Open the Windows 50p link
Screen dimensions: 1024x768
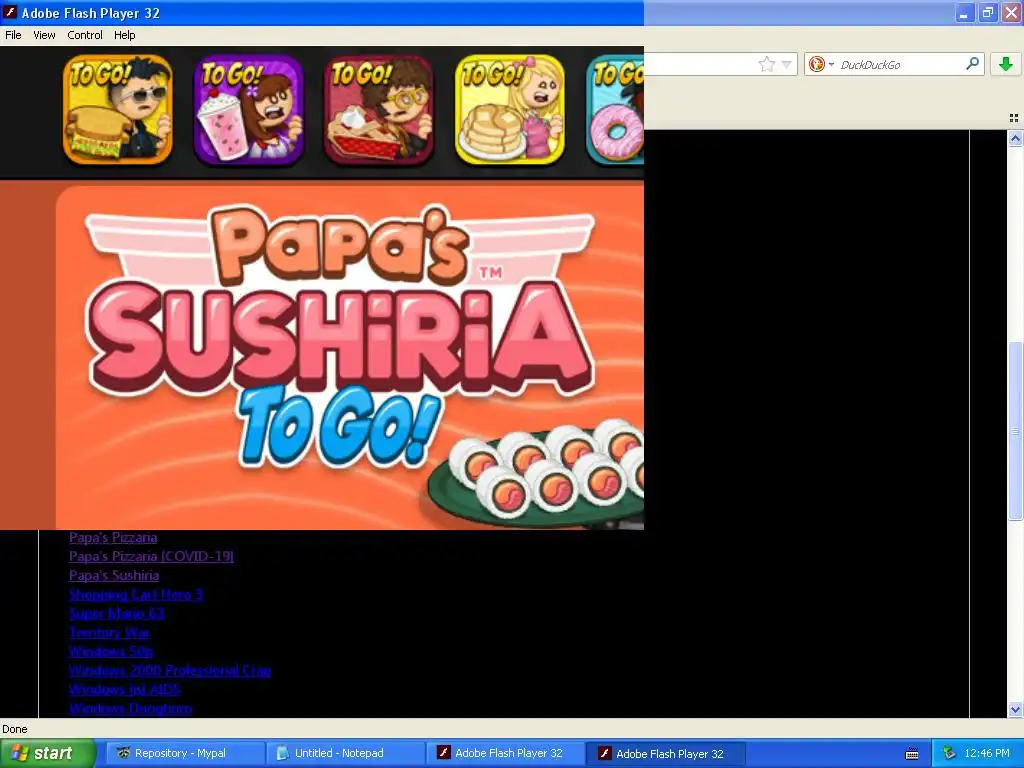point(111,651)
